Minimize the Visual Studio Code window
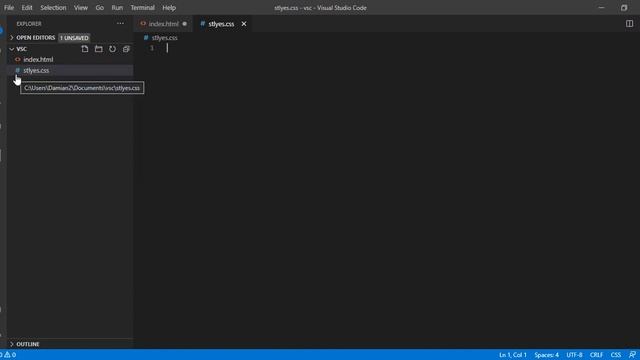Viewport: 640px width, 360px height. [601, 8]
